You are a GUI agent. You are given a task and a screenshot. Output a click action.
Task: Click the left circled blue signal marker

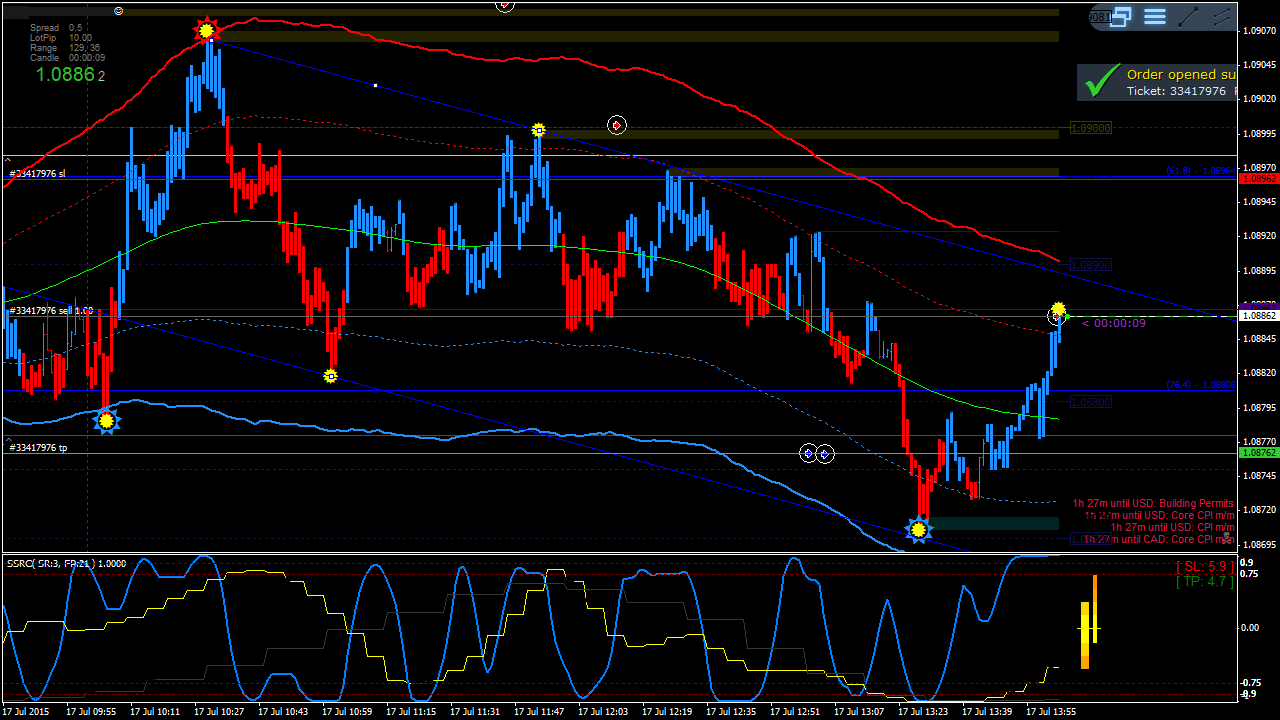click(808, 454)
